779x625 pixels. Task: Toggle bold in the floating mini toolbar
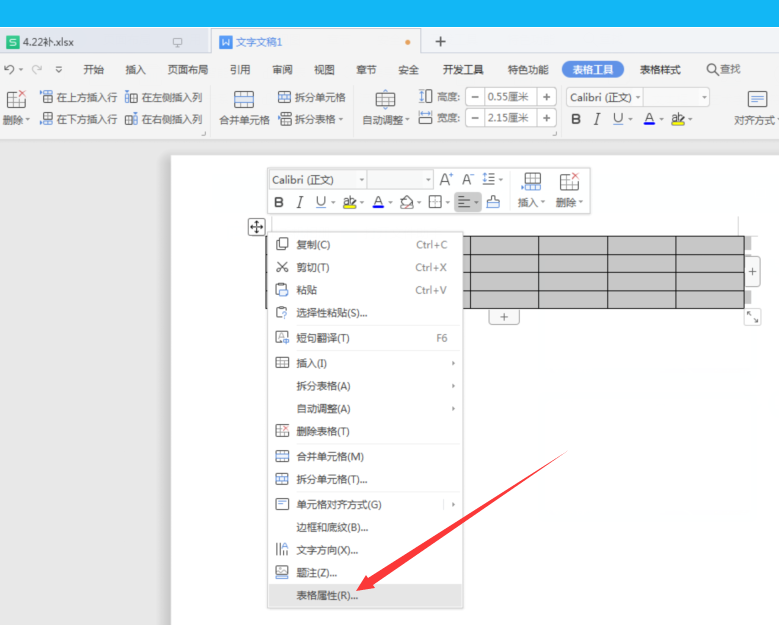(x=279, y=202)
